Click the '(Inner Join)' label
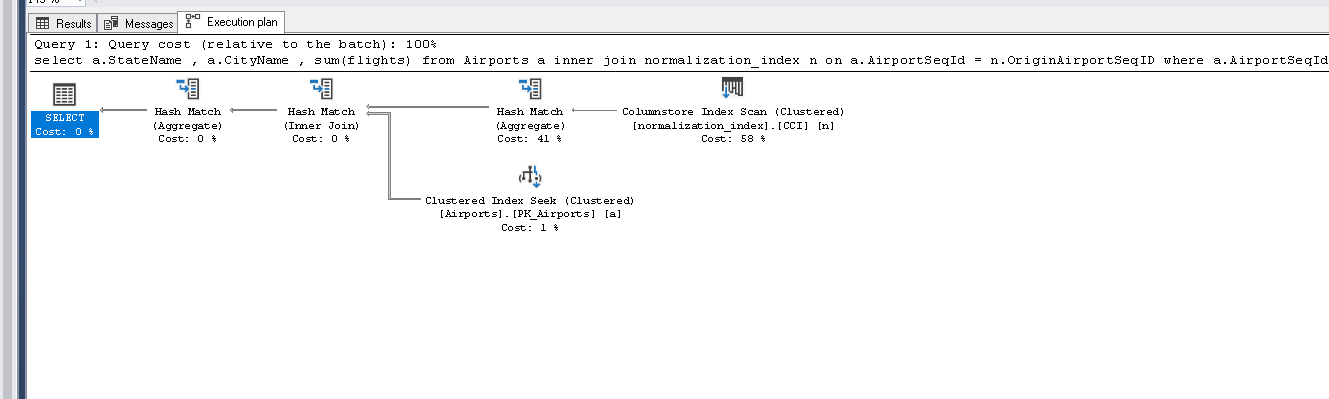Image resolution: width=1329 pixels, height=399 pixels. (321, 125)
